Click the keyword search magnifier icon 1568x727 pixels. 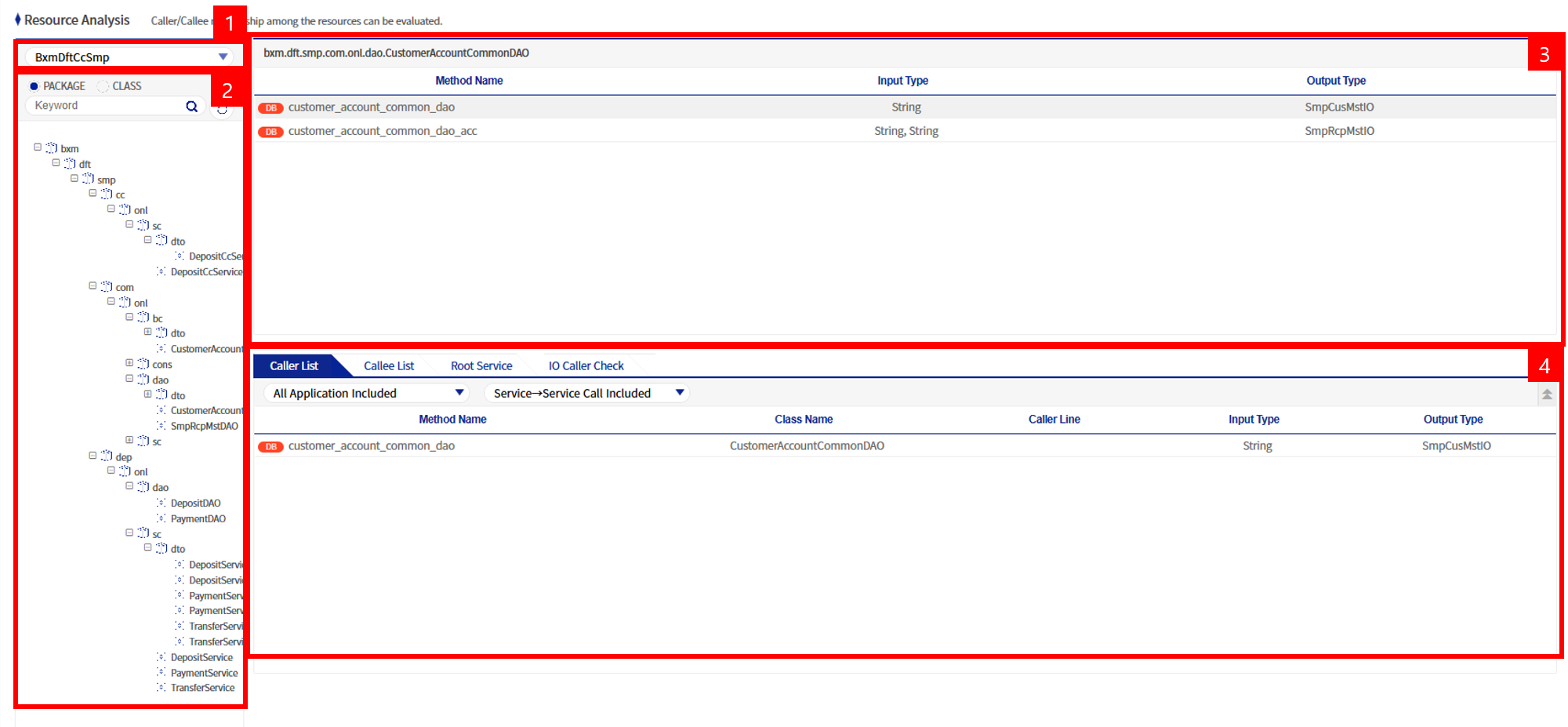[x=191, y=107]
